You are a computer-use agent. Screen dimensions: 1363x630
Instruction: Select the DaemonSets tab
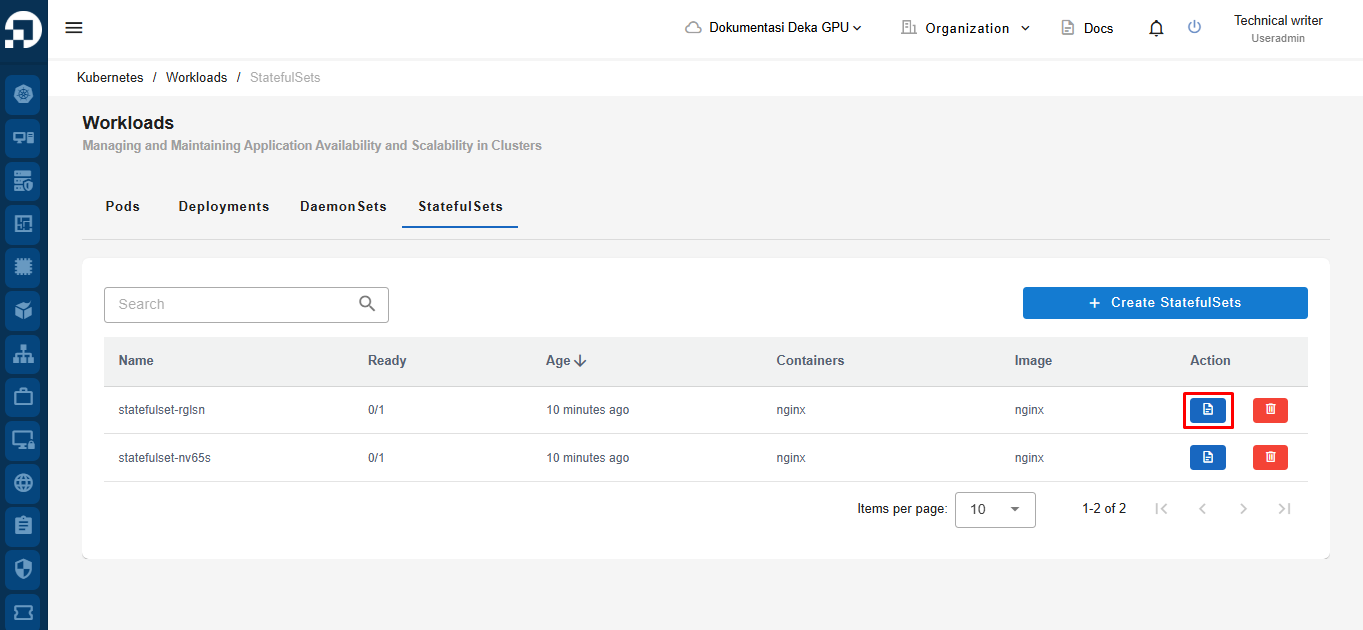[343, 207]
